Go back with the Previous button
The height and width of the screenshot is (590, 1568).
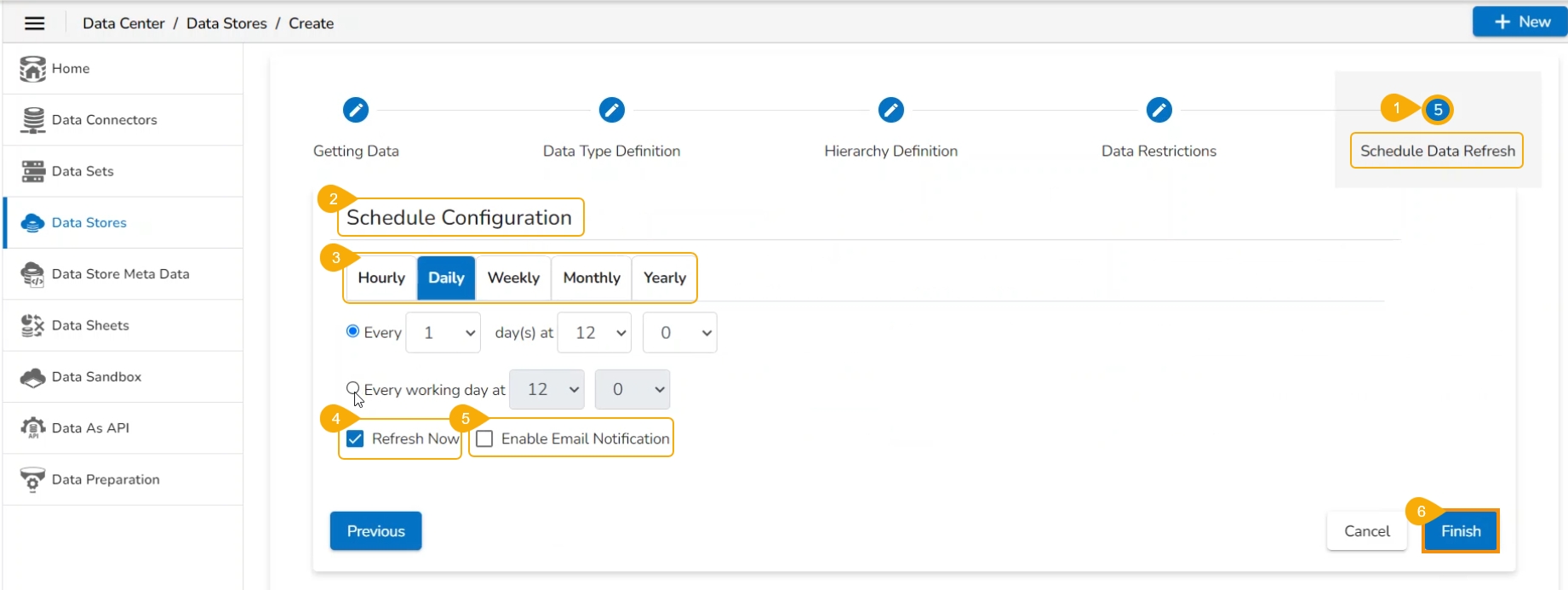click(x=375, y=531)
